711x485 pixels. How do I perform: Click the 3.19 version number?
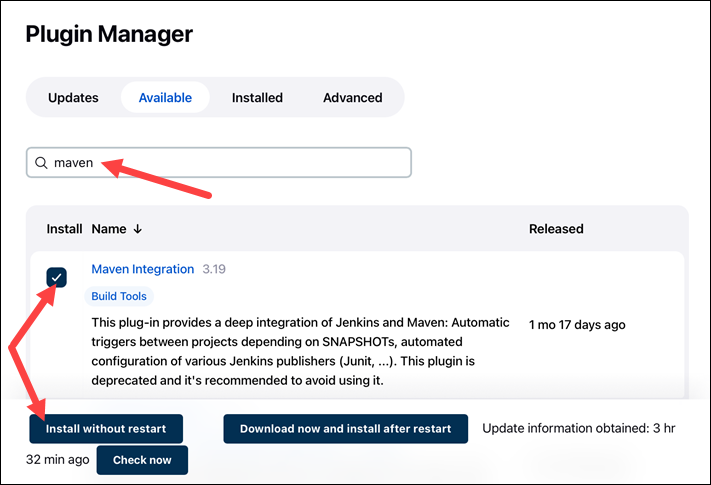point(214,269)
